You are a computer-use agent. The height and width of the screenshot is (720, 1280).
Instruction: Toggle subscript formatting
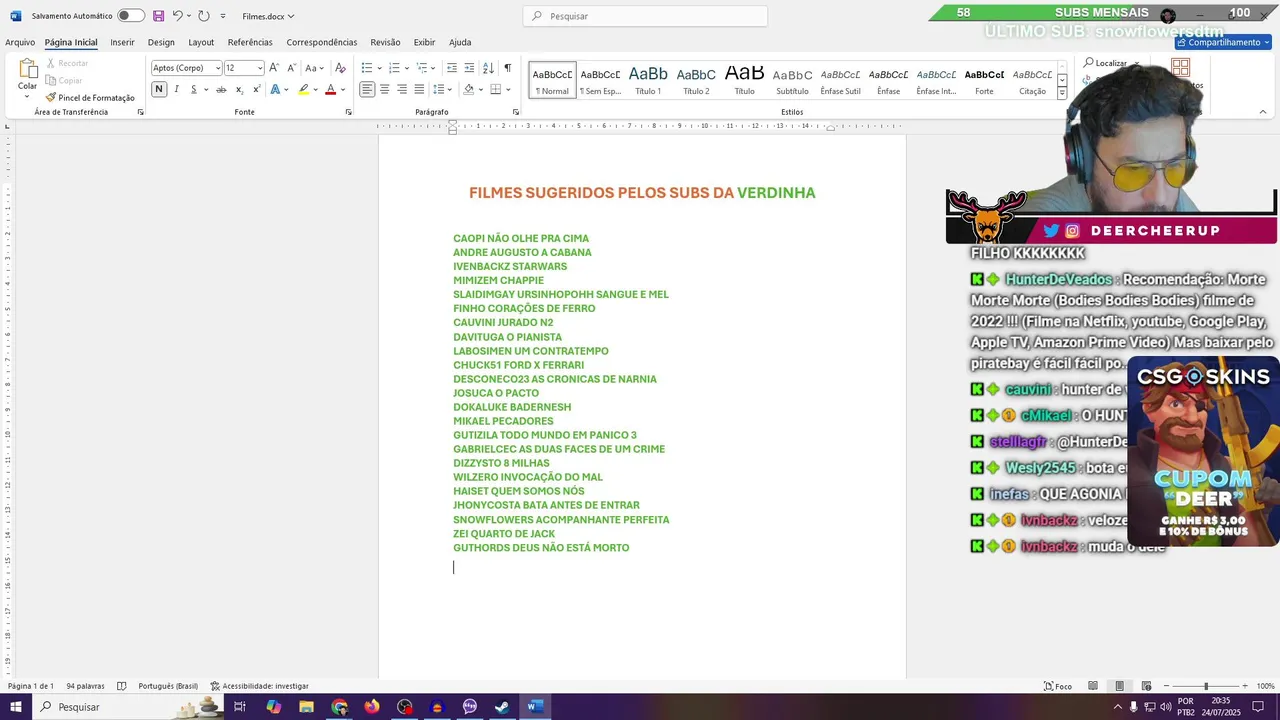click(239, 89)
